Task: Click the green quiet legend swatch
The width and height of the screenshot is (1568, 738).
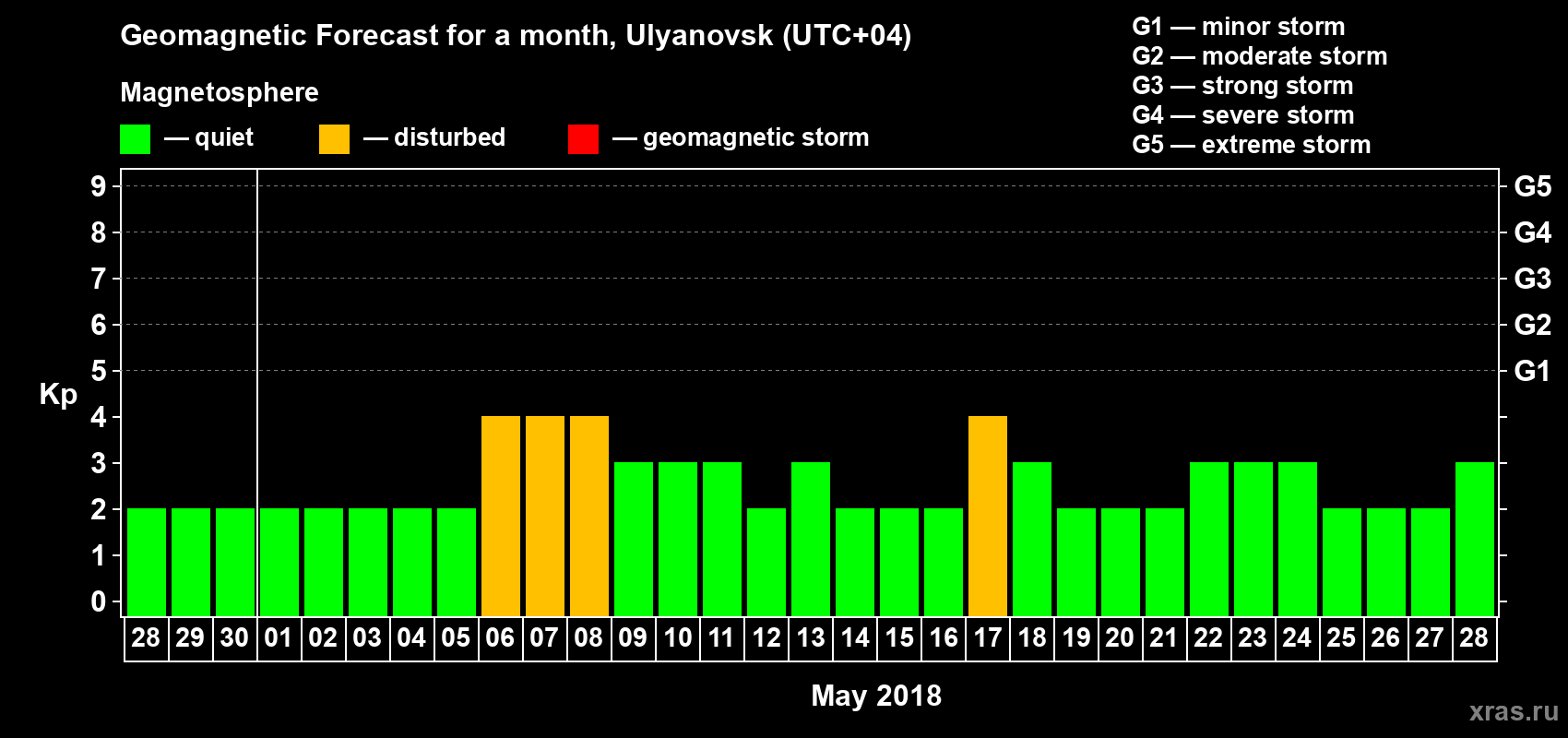Action: pos(135,139)
